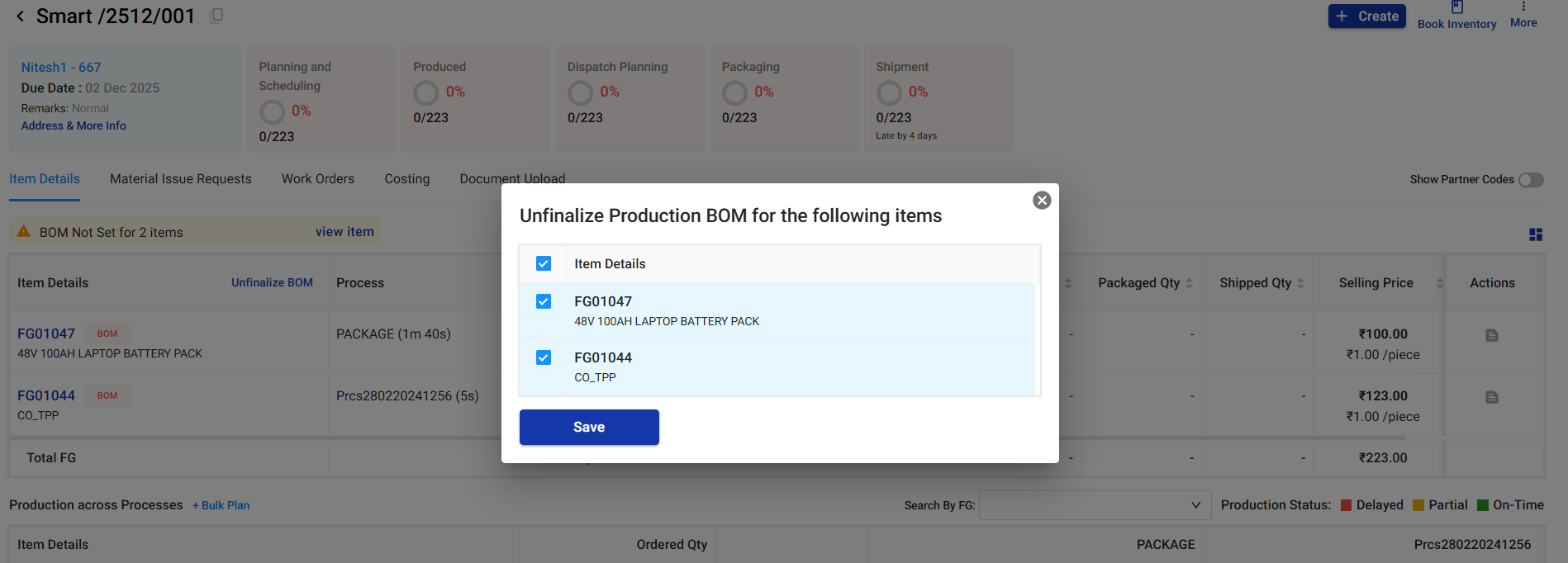This screenshot has width=1568, height=563.
Task: Switch to the Costing tab
Action: 406,179
